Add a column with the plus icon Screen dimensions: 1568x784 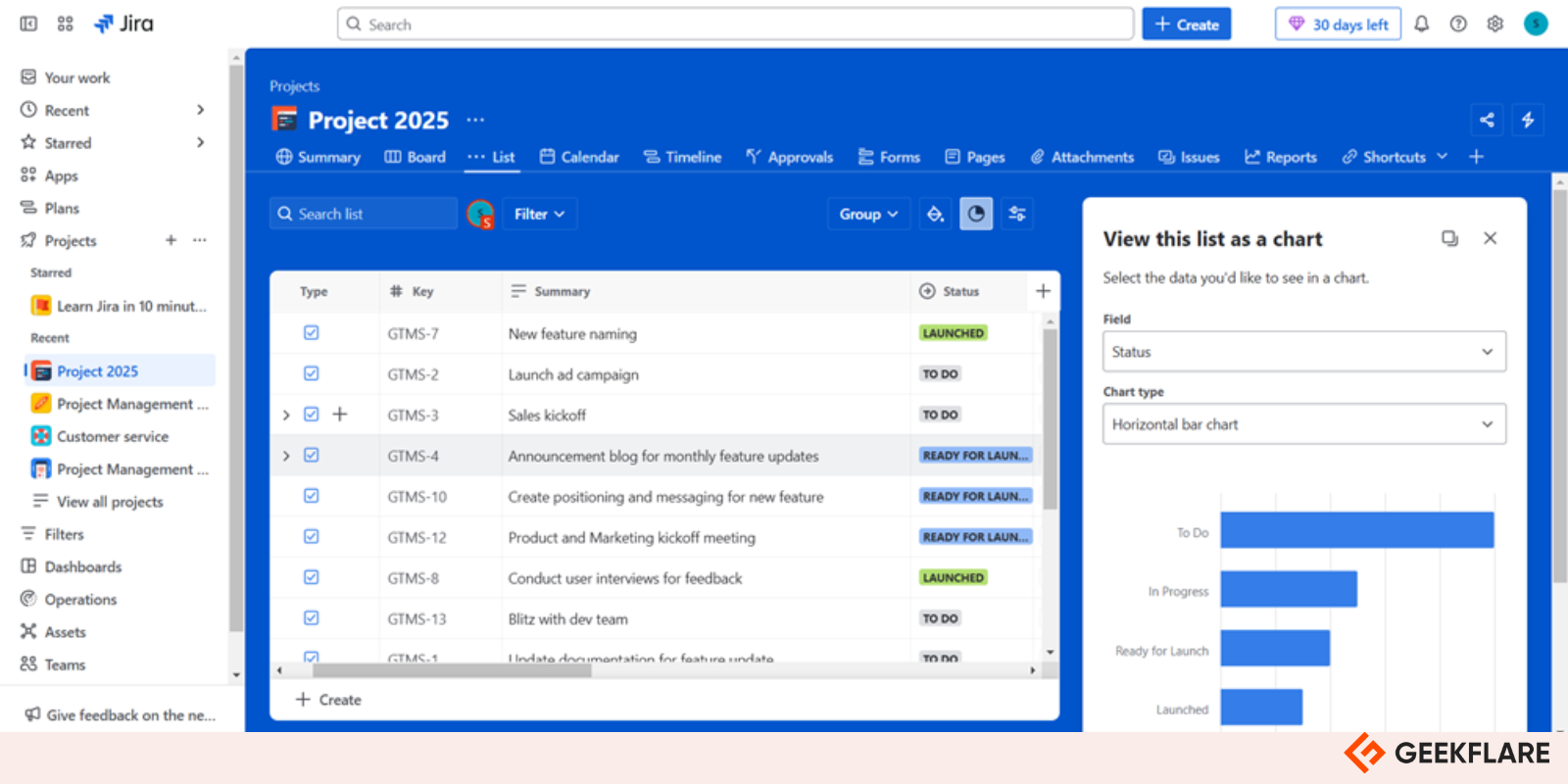click(x=1043, y=291)
